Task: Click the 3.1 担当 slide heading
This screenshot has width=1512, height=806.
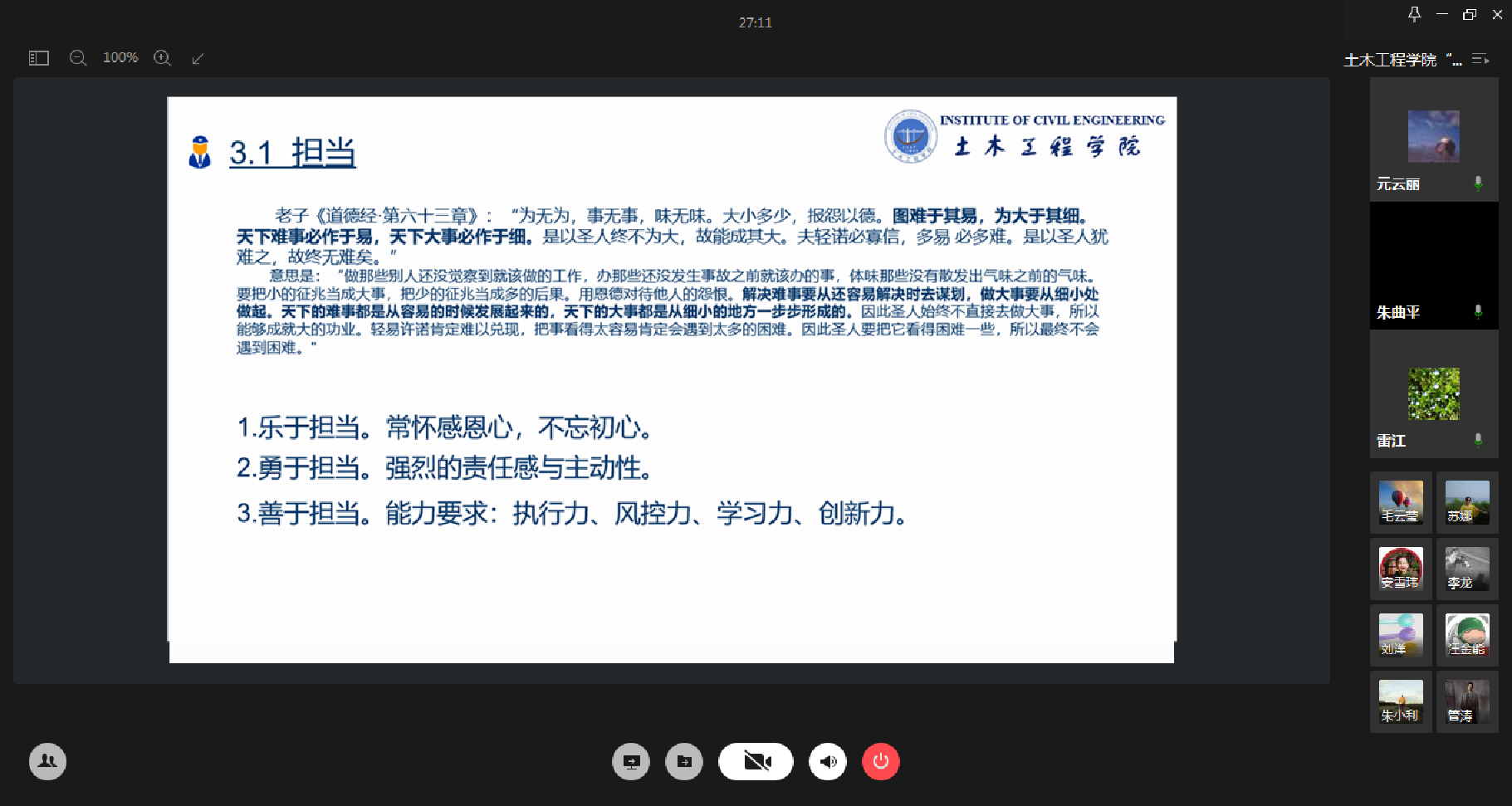Action: coord(292,153)
